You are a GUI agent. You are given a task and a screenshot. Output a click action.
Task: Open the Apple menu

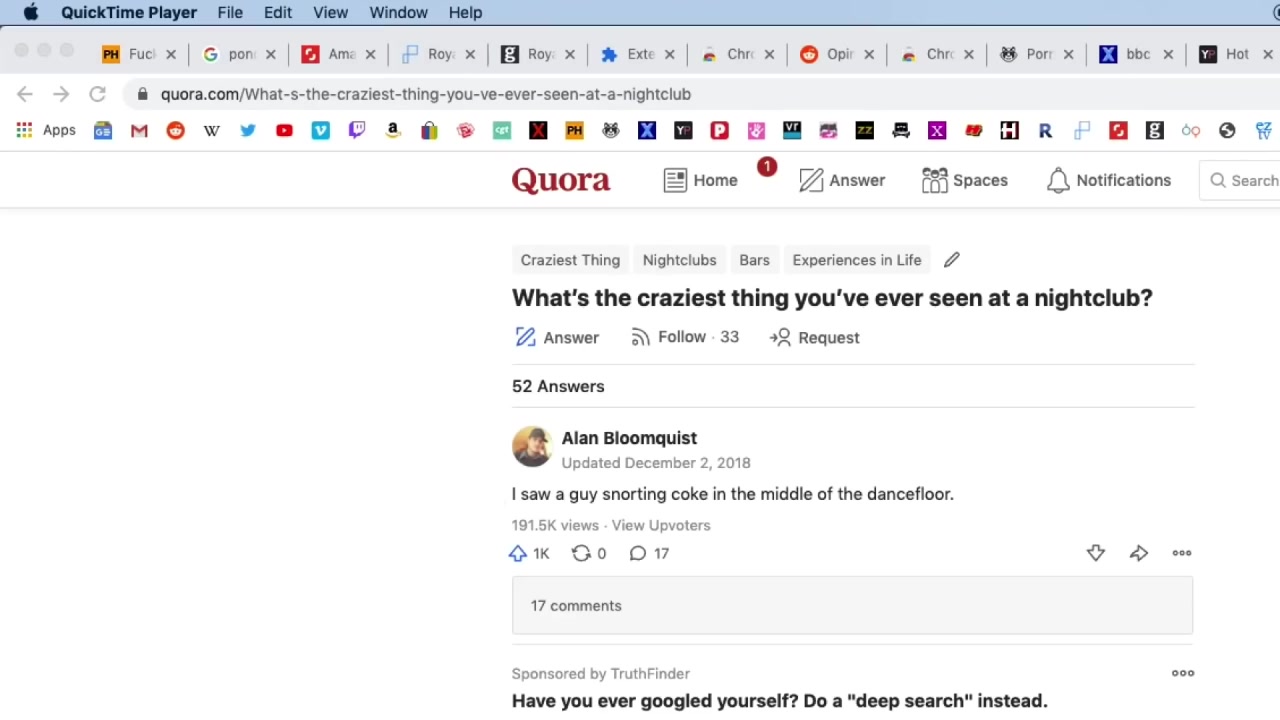click(x=31, y=12)
